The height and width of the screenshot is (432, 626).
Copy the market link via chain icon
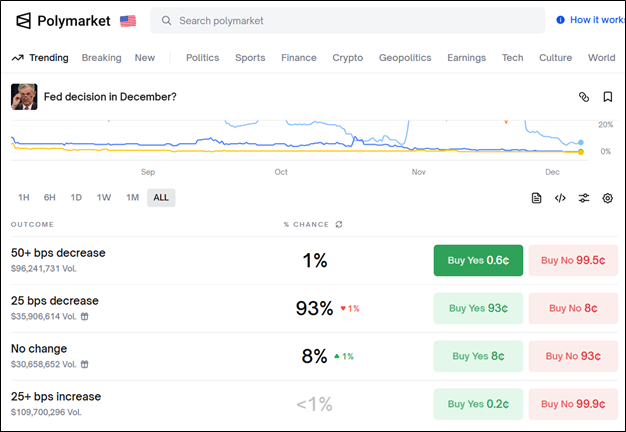584,97
